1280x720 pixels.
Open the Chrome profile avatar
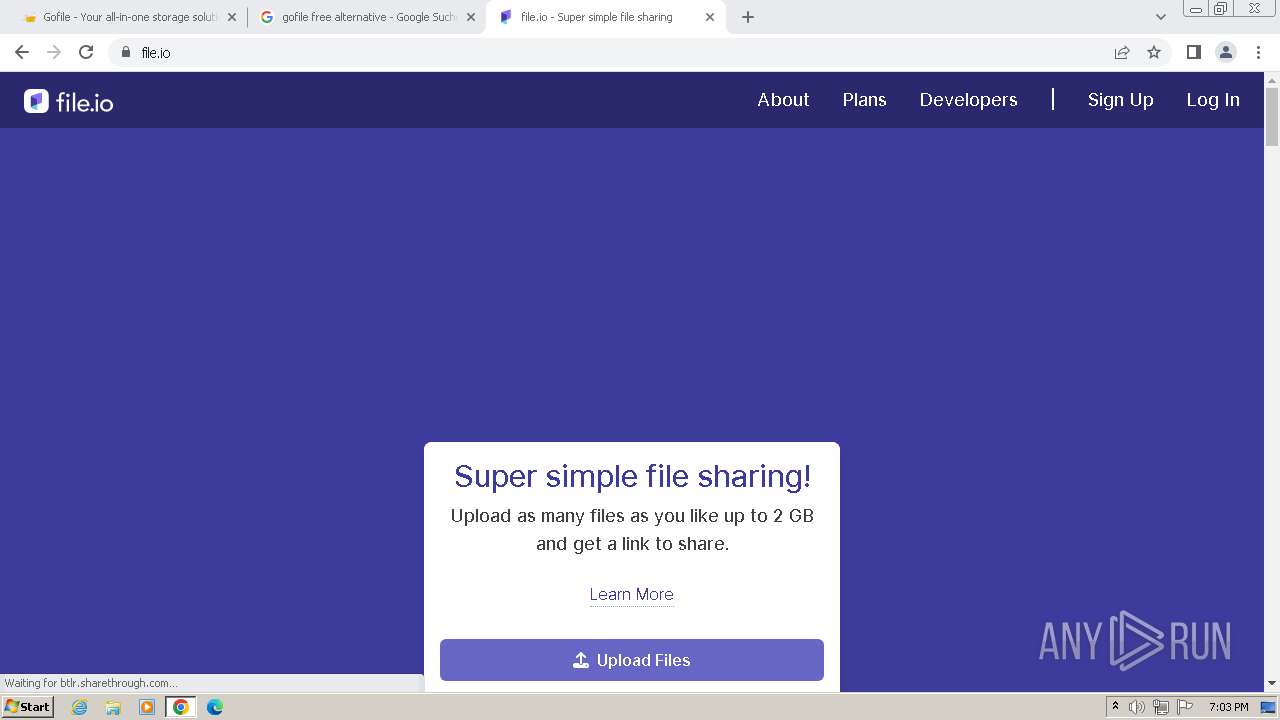coord(1226,52)
